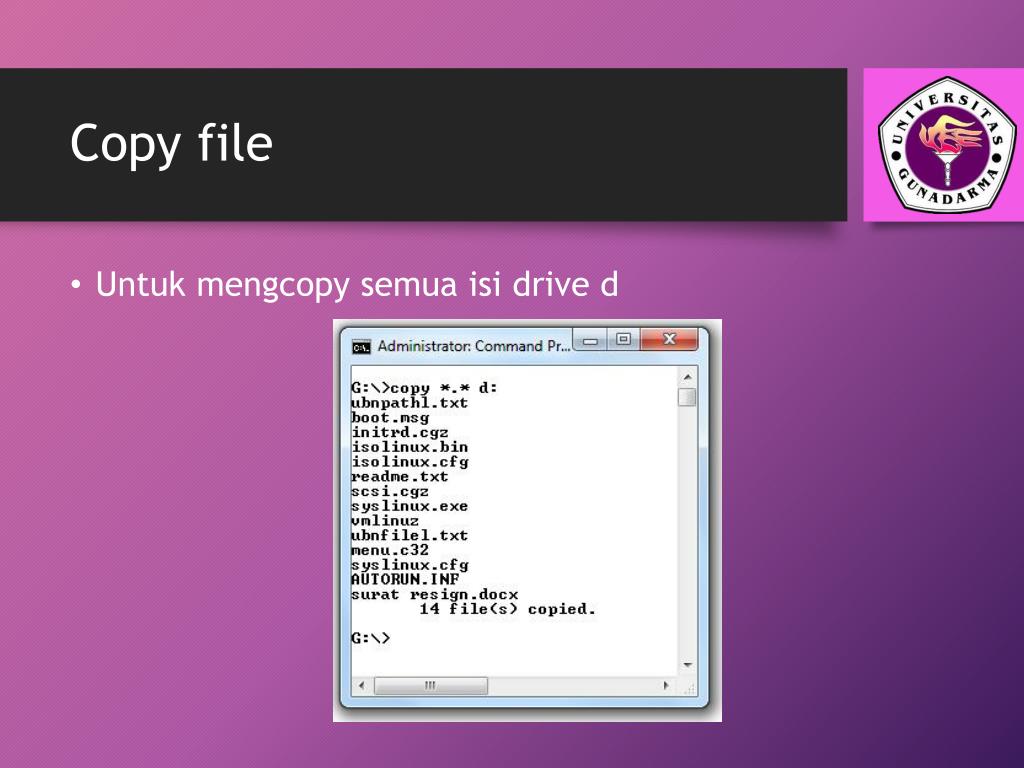
Task: Click the window resize grip corner
Action: pyautogui.click(x=688, y=687)
